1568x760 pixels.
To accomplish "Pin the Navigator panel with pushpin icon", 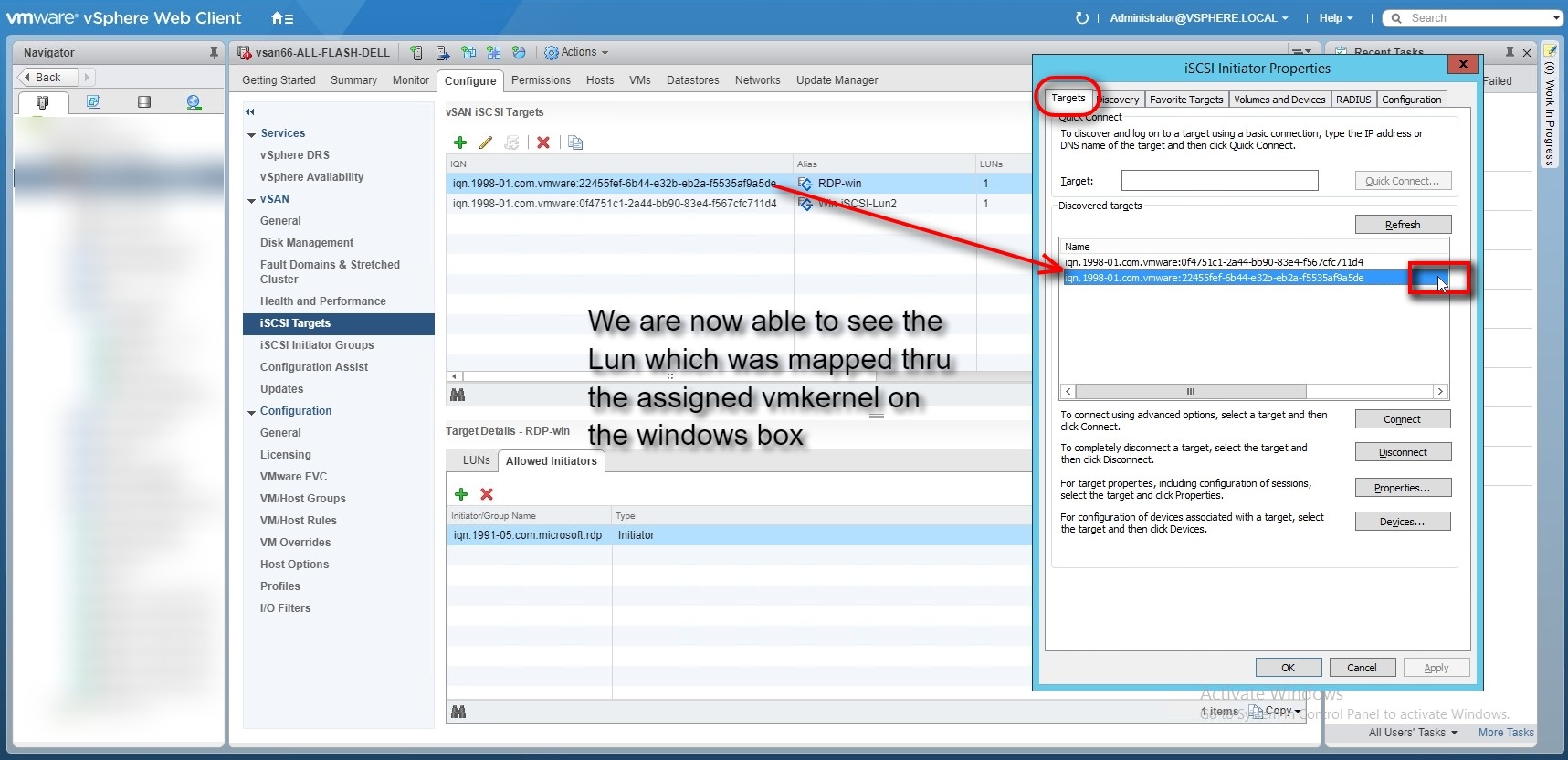I will click(x=214, y=53).
